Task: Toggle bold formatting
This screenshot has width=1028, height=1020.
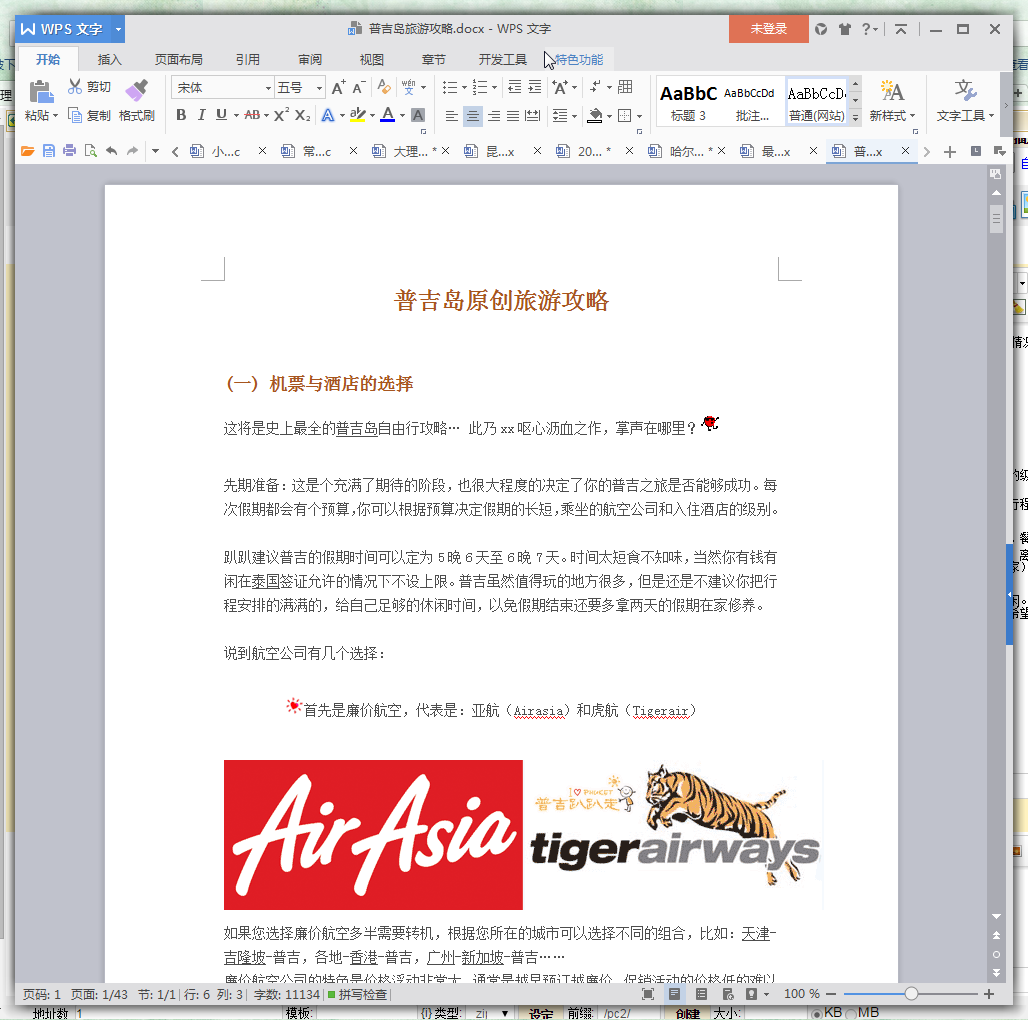Action: click(182, 115)
